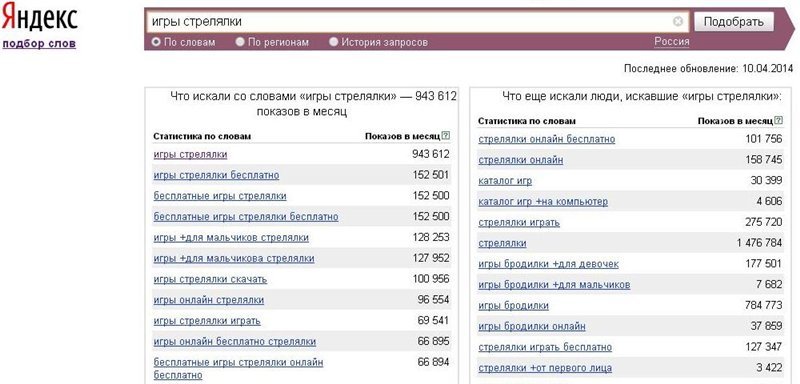800x384 pixels.
Task: Open the 'Россия' region selector
Action: tap(671, 42)
